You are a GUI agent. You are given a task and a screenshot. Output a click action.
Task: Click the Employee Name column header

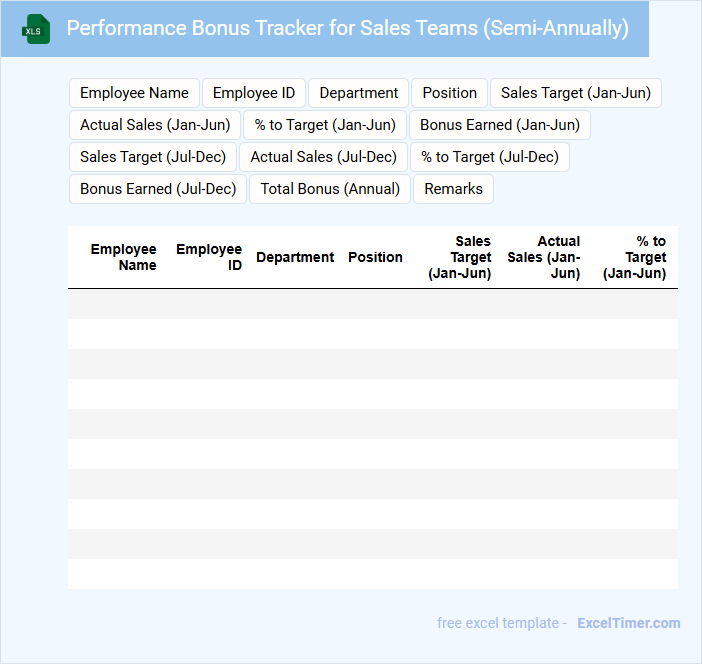pos(124,257)
